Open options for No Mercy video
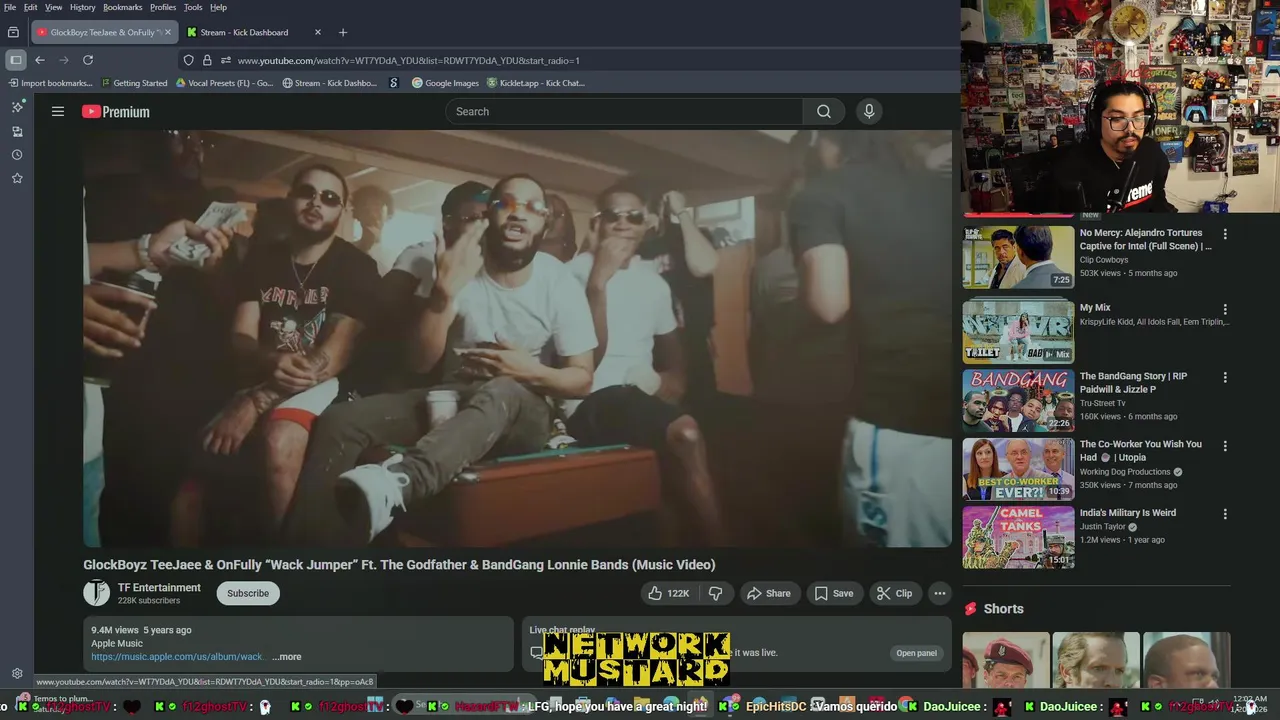This screenshot has width=1280, height=720. tap(1225, 234)
